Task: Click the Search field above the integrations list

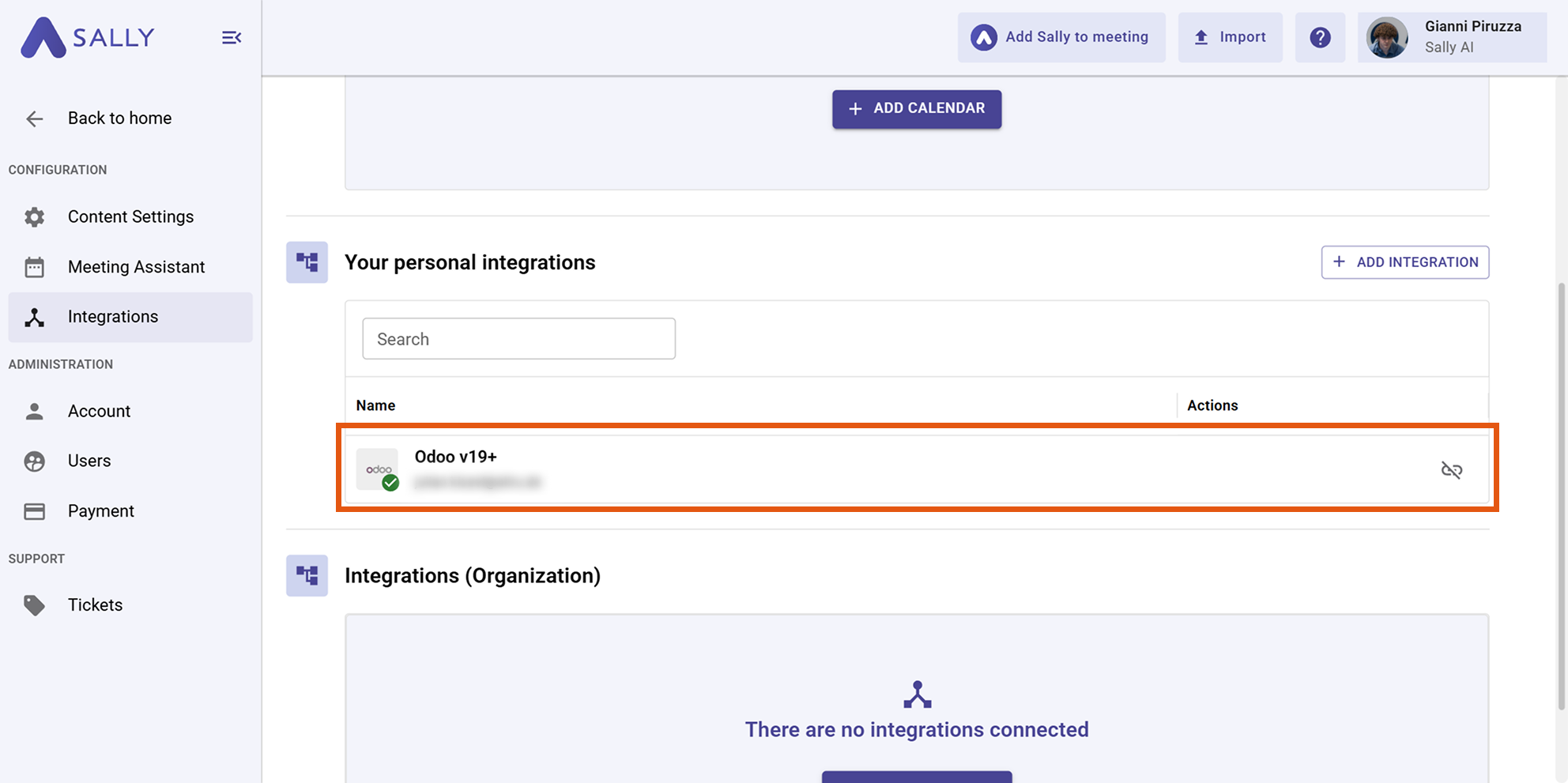Action: pyautogui.click(x=518, y=338)
